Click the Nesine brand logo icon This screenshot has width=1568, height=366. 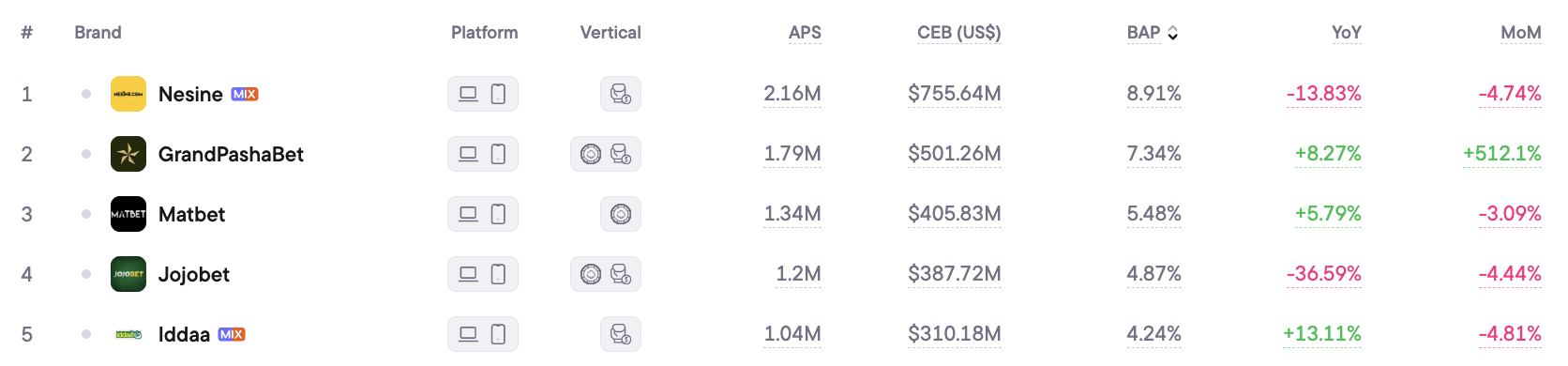pos(128,94)
